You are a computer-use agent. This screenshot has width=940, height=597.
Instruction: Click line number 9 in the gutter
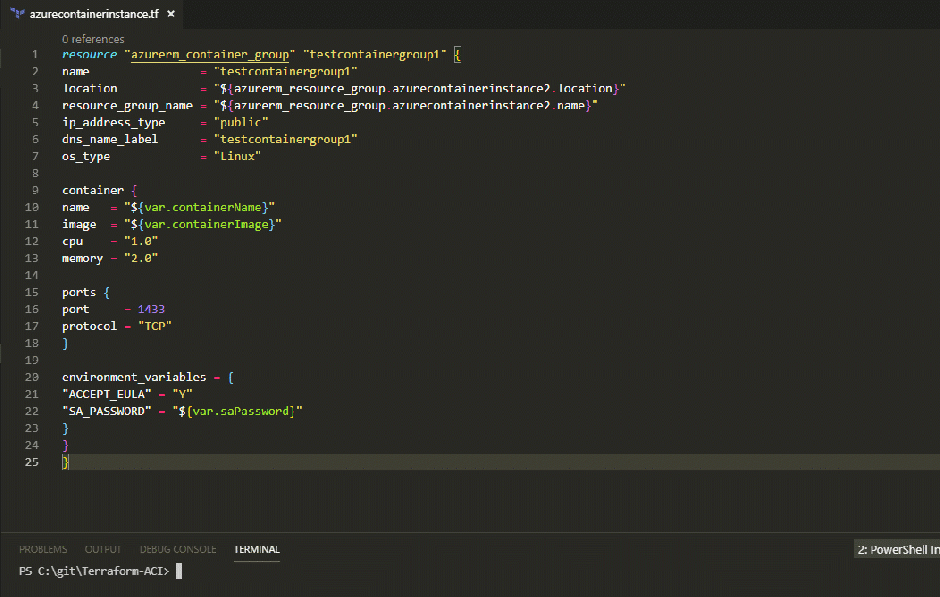pyautogui.click(x=35, y=190)
